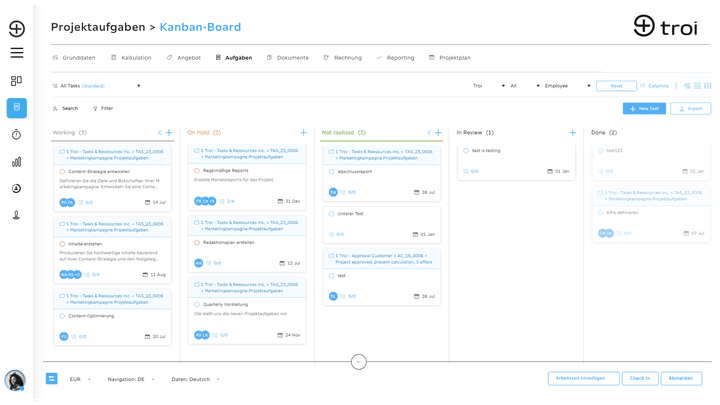Check the Quarterly Vorstellung status circle
Image resolution: width=720 pixels, height=405 pixels.
tap(197, 304)
